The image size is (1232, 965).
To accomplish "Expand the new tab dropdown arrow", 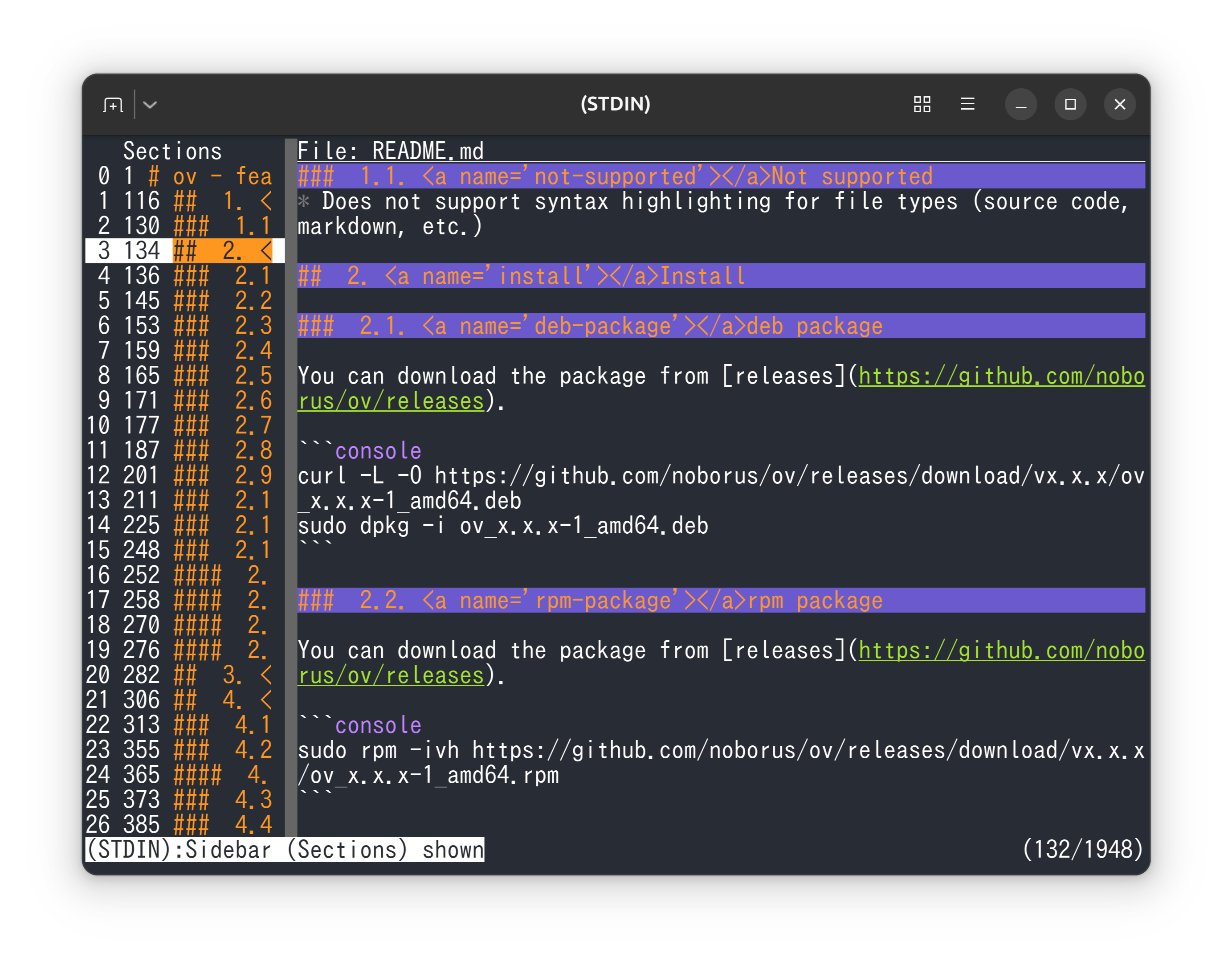I will point(150,105).
